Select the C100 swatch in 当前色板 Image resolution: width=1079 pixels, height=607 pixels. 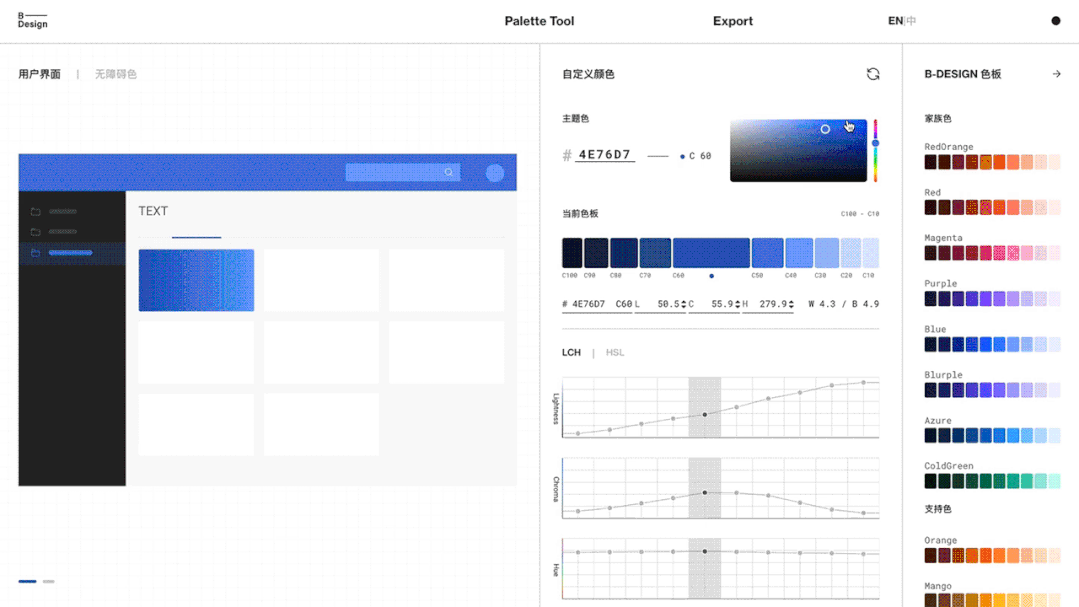tap(571, 253)
